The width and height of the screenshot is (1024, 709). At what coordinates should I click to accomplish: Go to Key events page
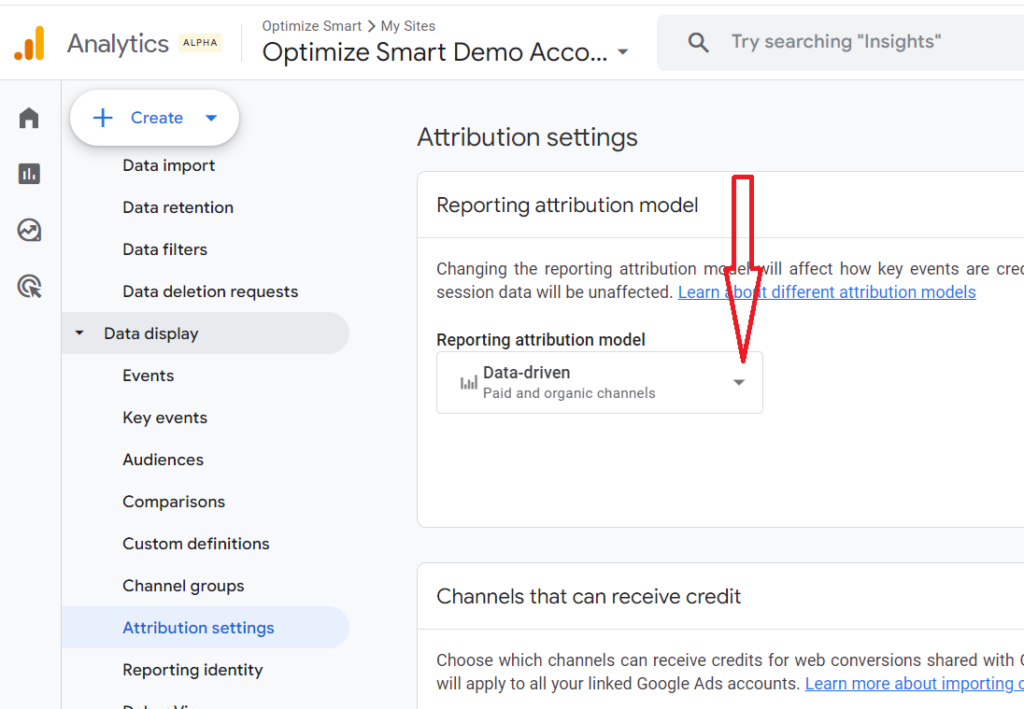pyautogui.click(x=165, y=418)
